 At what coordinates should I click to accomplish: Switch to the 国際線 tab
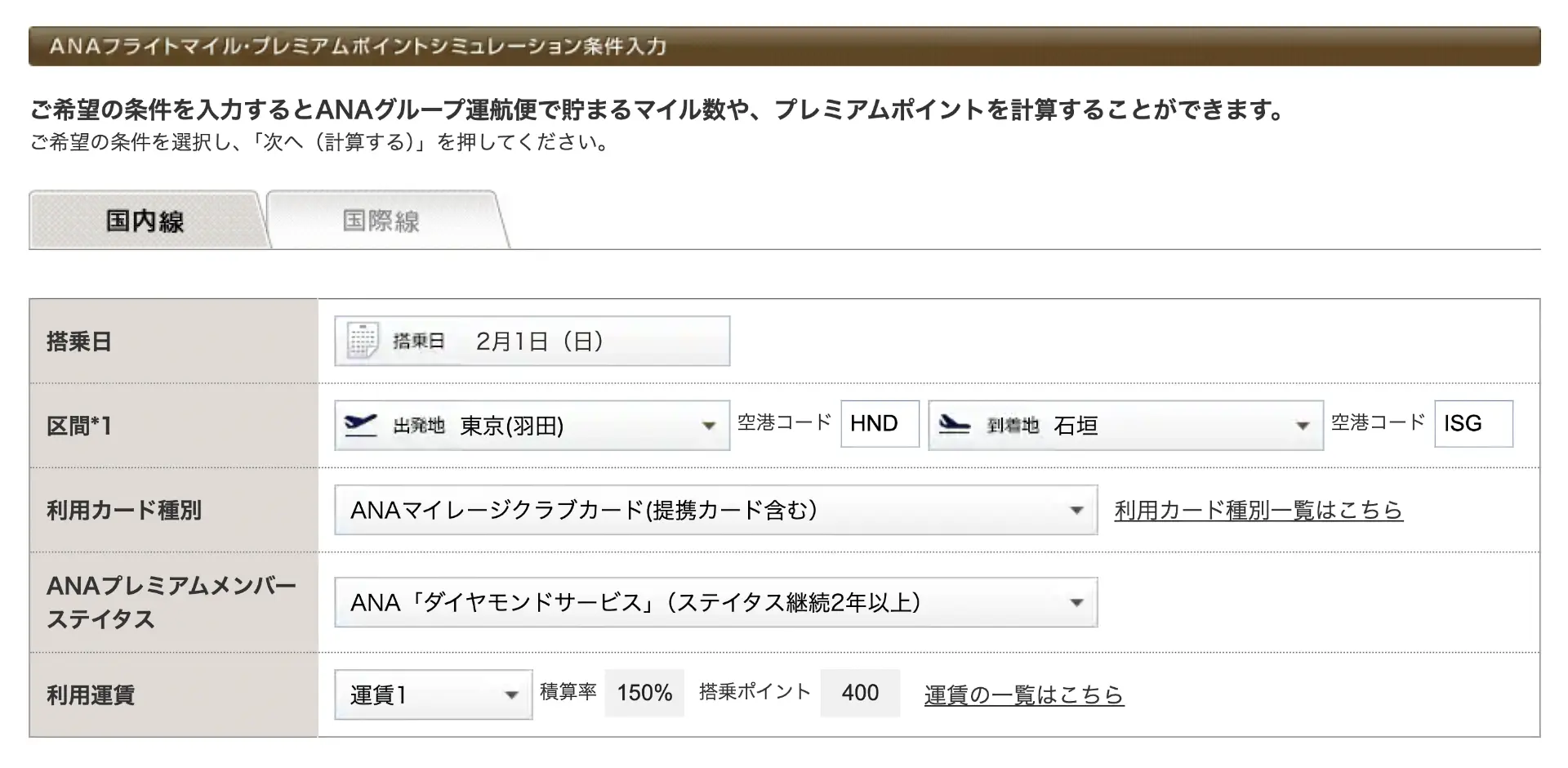(x=381, y=221)
